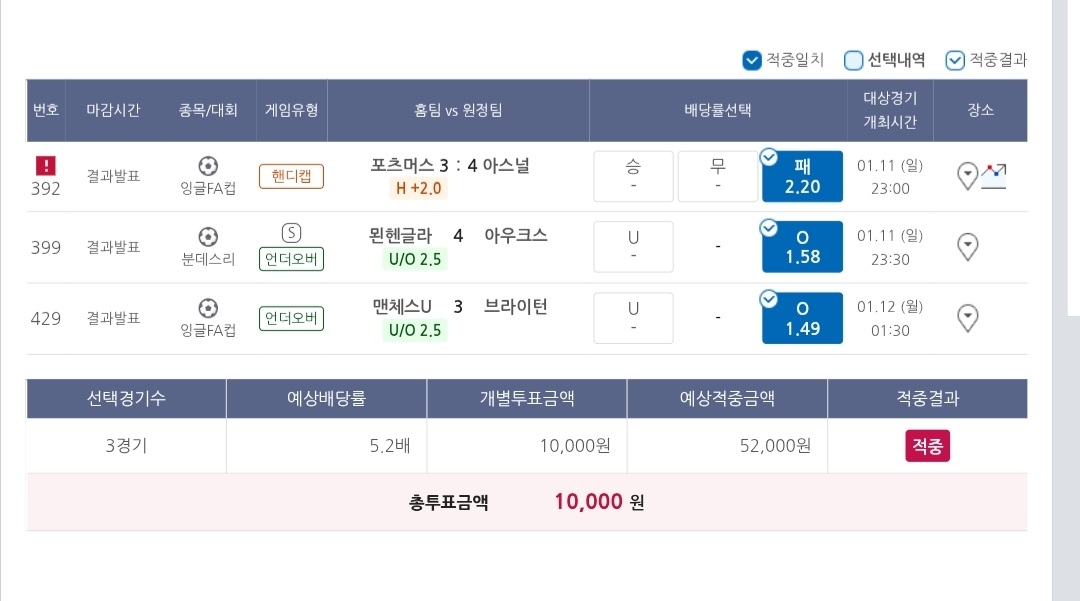Select the 패 2.20 odds for game 392
Image resolution: width=1080 pixels, height=601 pixels.
[x=802, y=176]
